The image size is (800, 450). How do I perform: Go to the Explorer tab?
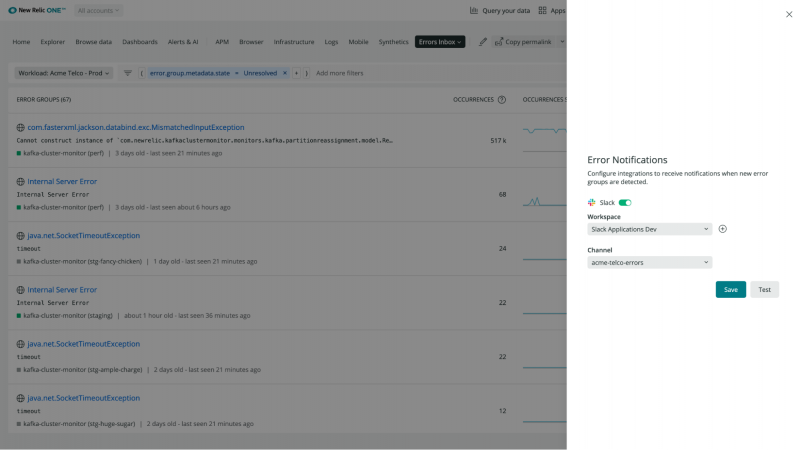(x=53, y=42)
